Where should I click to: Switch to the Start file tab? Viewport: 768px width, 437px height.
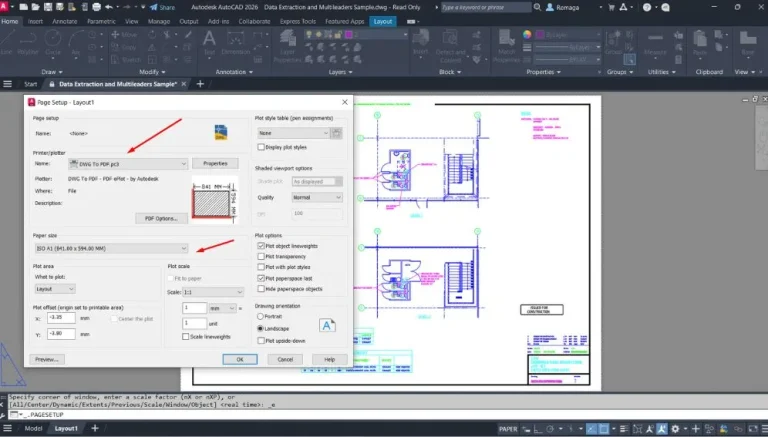tap(30, 84)
